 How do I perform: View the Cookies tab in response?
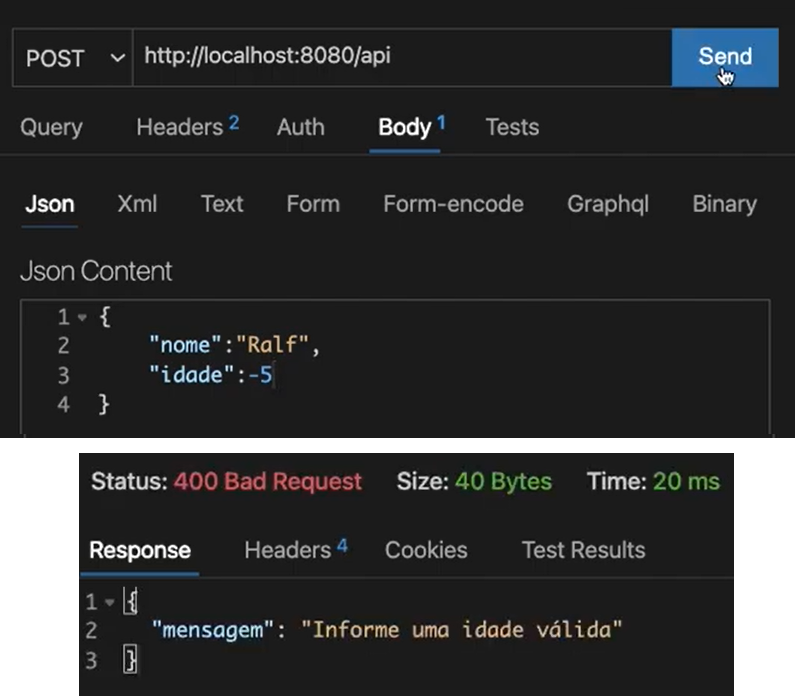click(x=426, y=550)
